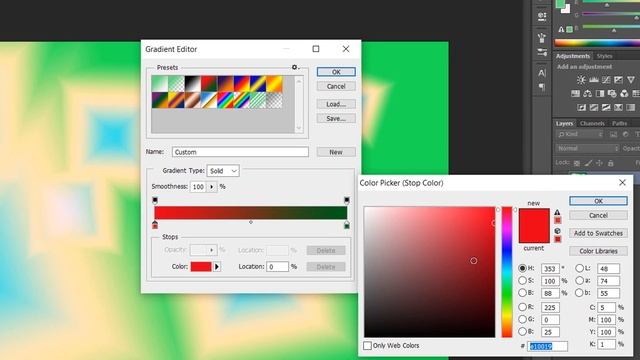
Task: Add an Invert adjustment layer
Action: coord(582,108)
